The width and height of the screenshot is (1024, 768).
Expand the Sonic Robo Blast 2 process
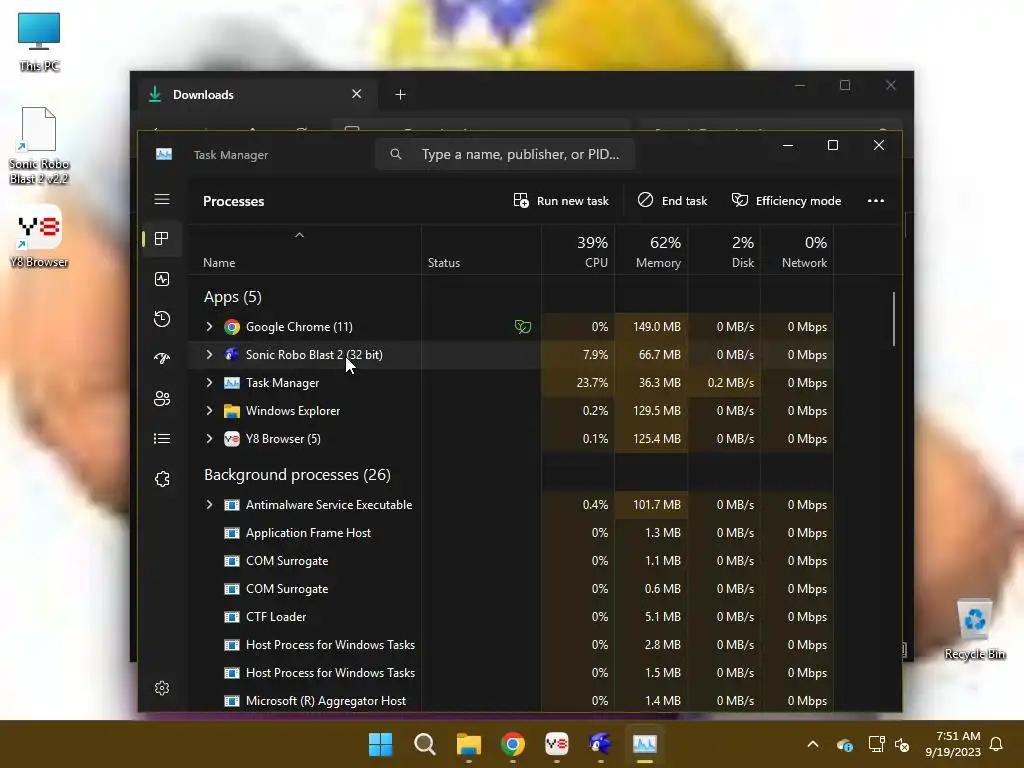tap(209, 355)
